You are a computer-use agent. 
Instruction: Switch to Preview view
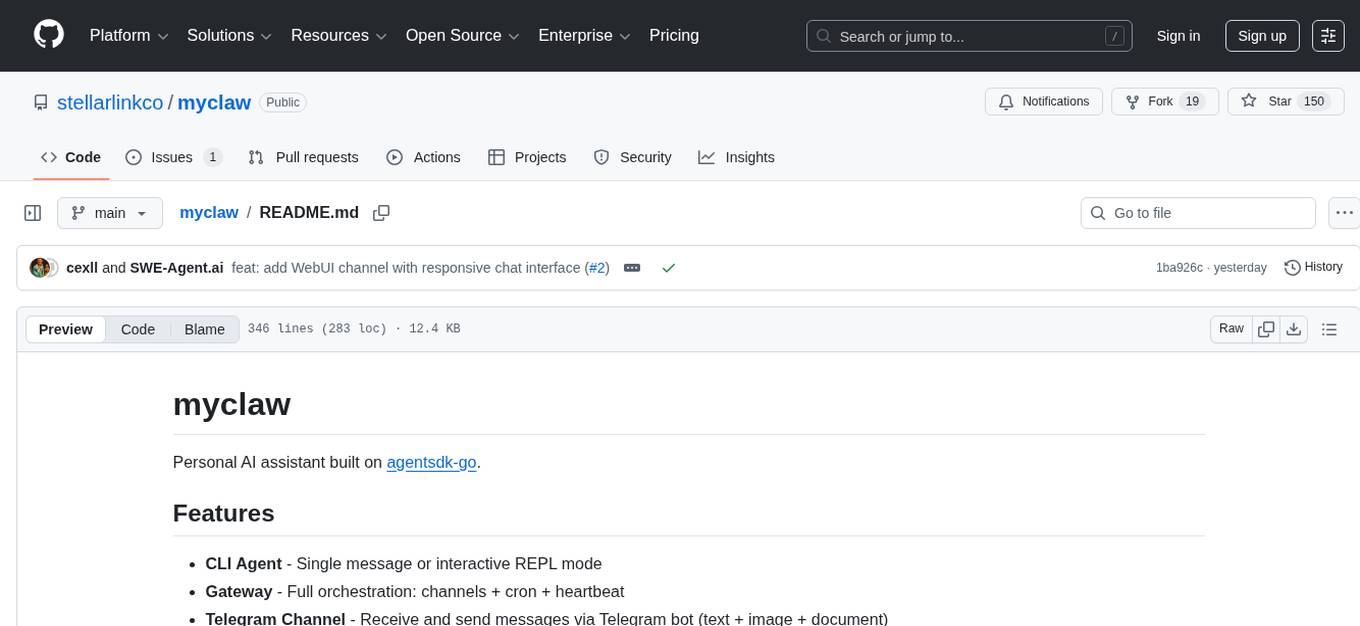(66, 329)
